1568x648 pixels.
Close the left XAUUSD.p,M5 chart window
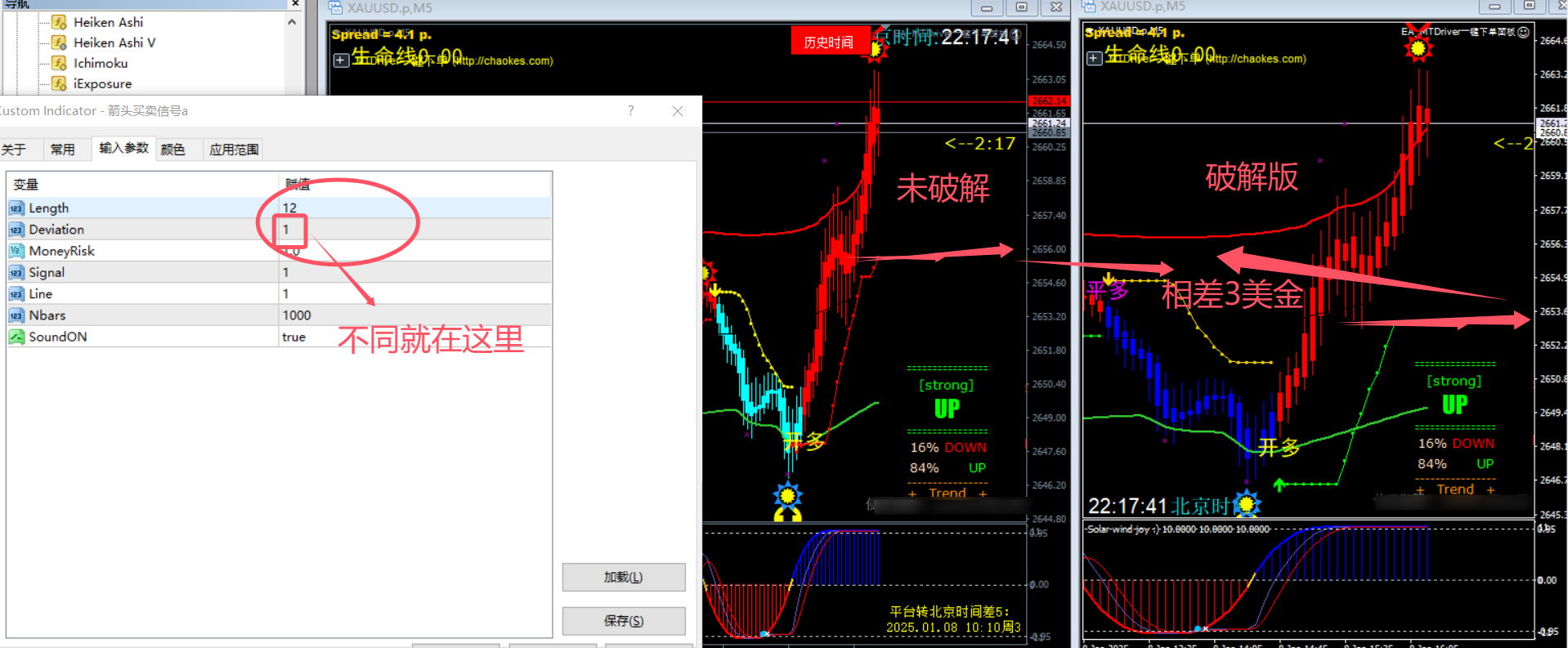(1056, 7)
